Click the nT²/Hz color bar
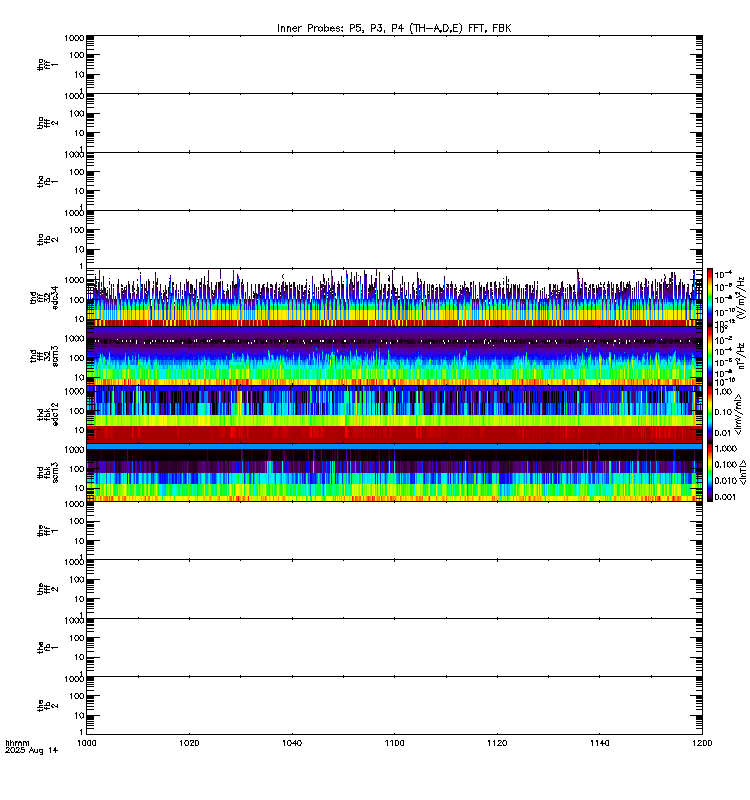This screenshot has width=750, height=800. [710, 356]
